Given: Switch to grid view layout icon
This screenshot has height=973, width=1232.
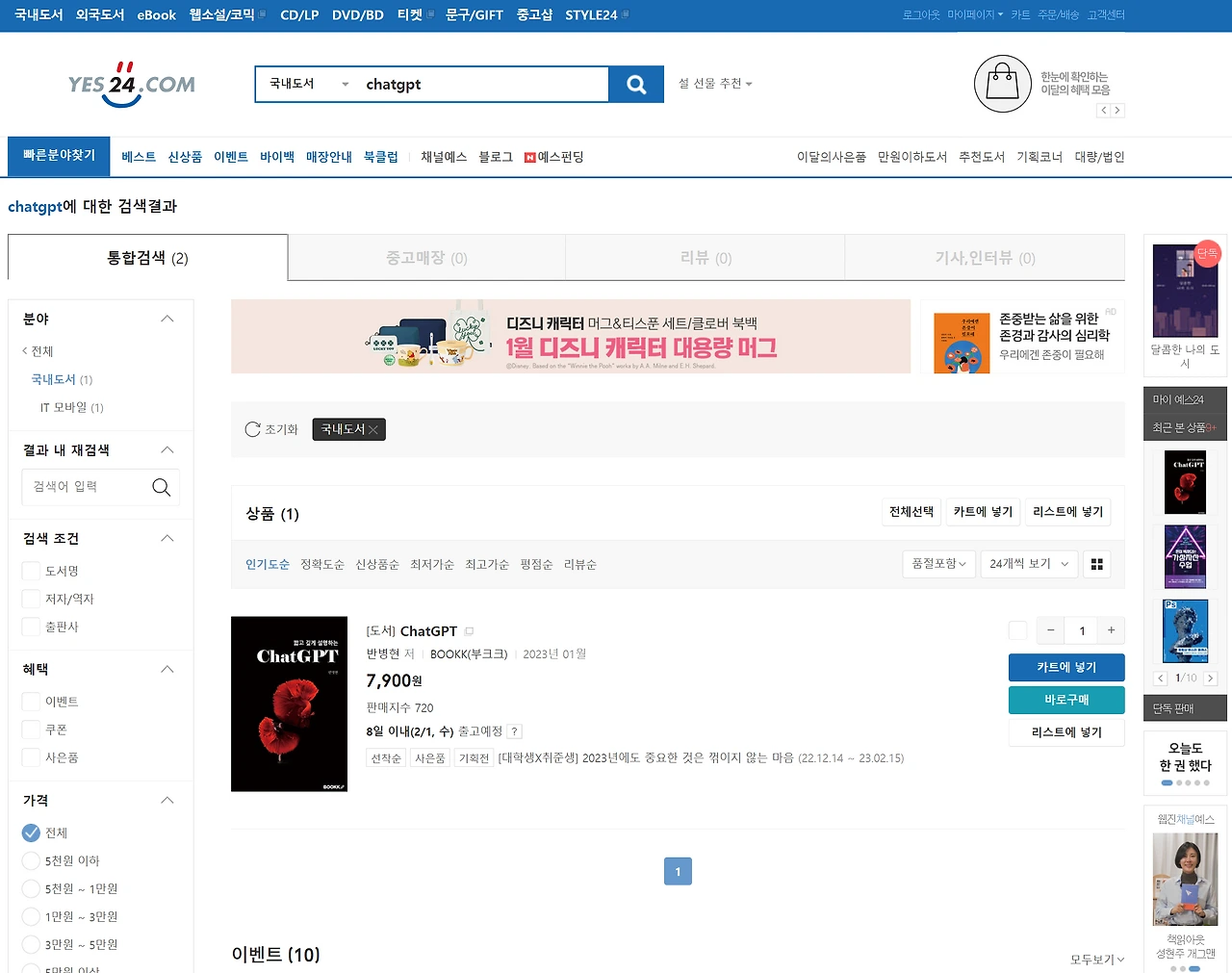Looking at the screenshot, I should (x=1097, y=564).
